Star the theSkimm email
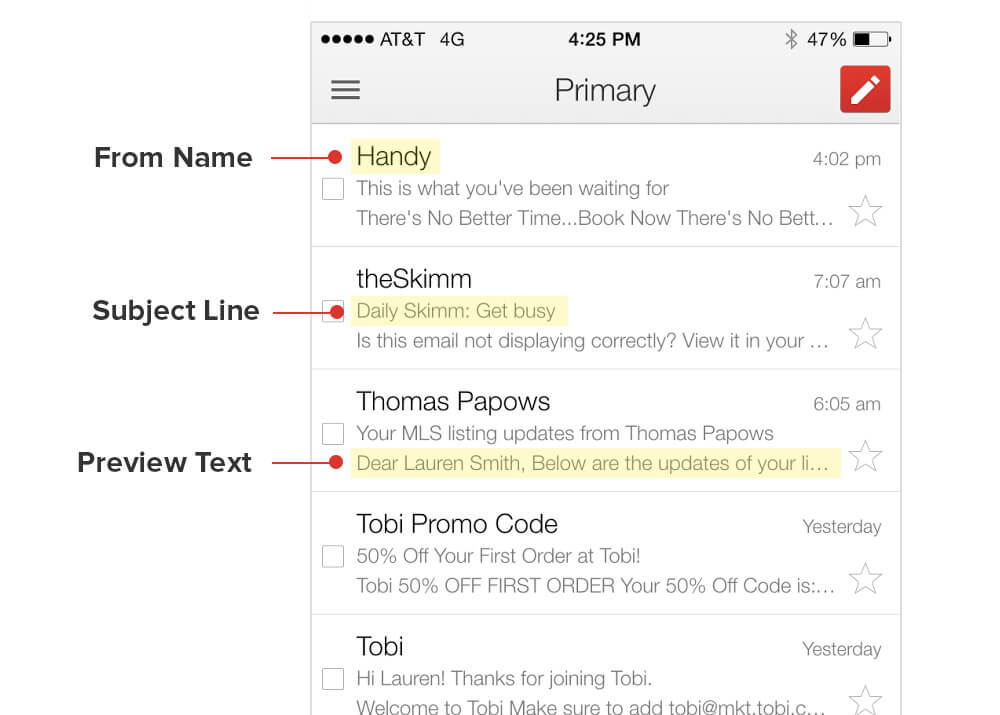 point(865,334)
